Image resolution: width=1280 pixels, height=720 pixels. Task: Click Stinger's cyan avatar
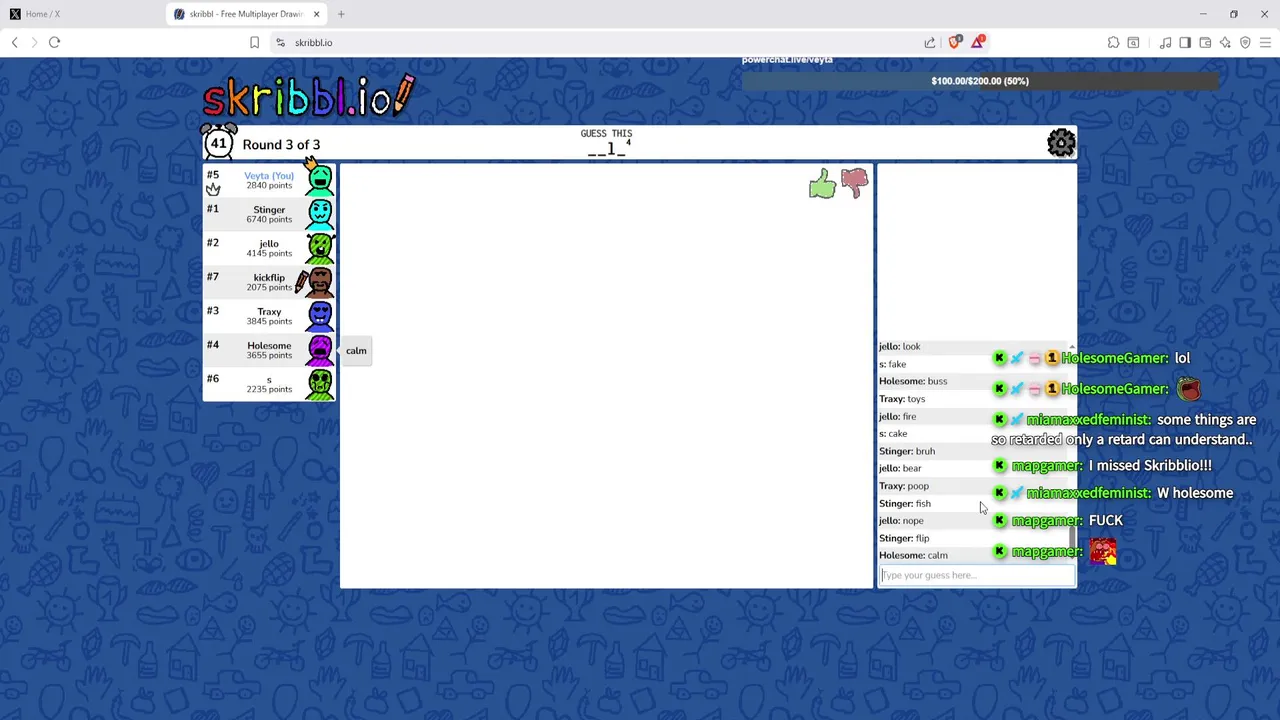click(x=320, y=214)
